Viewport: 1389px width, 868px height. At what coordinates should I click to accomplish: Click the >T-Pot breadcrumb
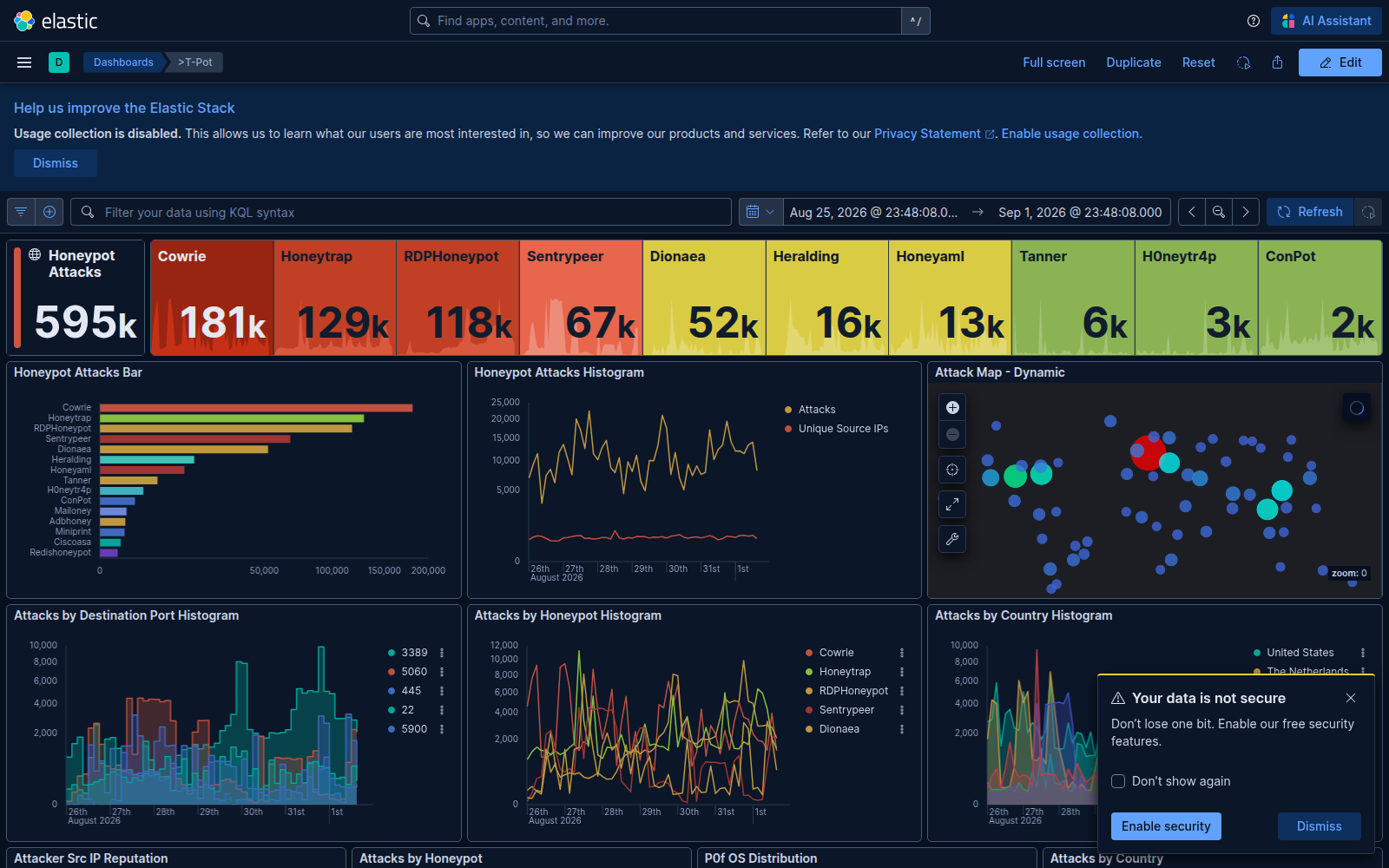[x=195, y=62]
